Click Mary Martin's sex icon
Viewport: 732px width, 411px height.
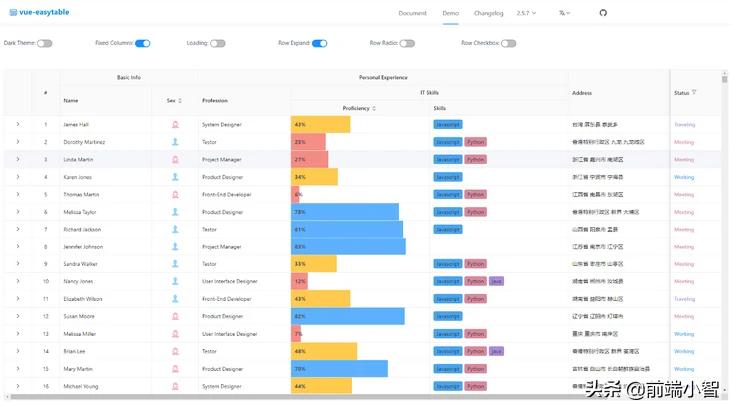175,368
